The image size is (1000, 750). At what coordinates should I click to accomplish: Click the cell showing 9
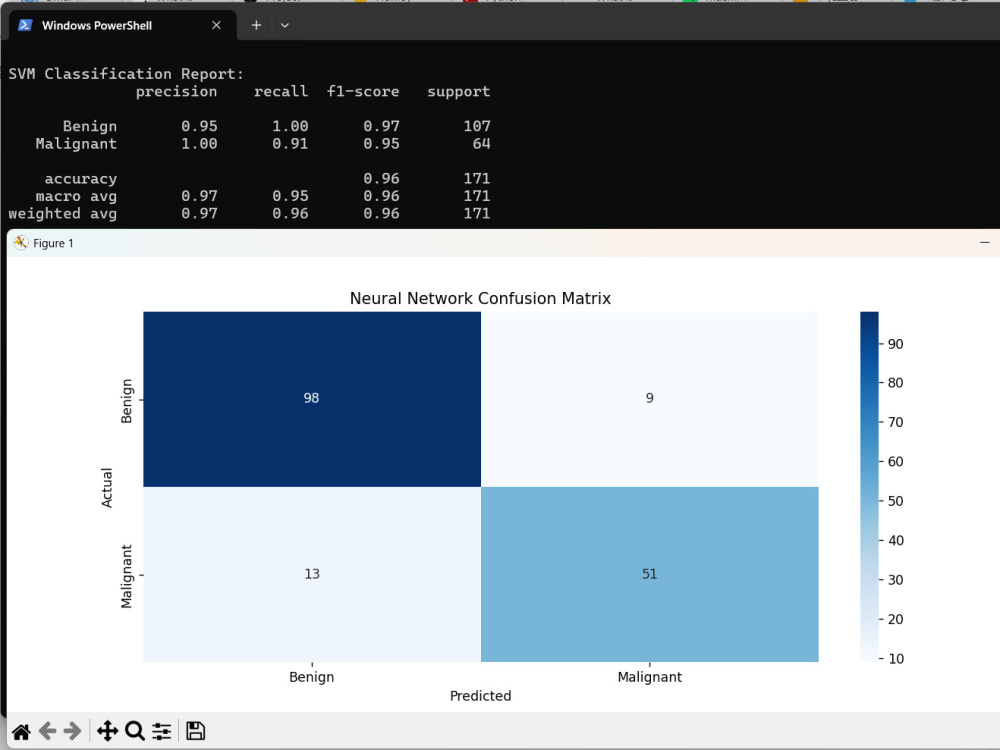650,399
